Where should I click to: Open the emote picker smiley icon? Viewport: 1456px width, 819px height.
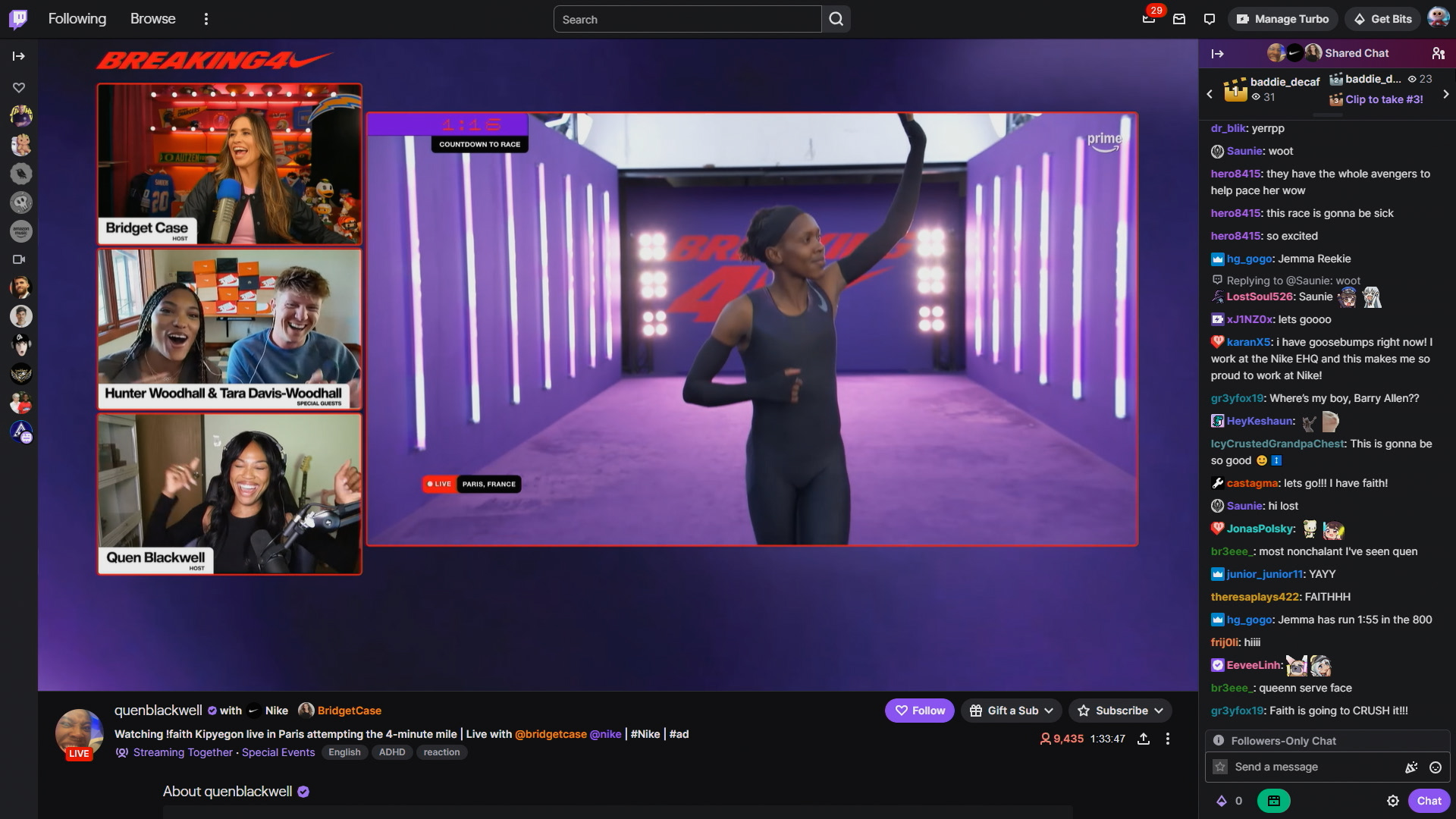click(x=1435, y=767)
